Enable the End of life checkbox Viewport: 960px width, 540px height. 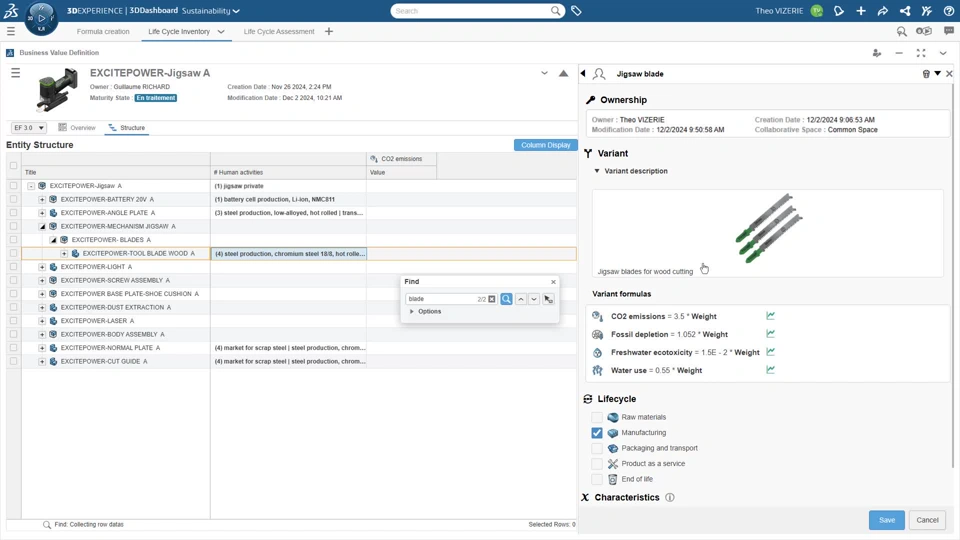pos(596,479)
